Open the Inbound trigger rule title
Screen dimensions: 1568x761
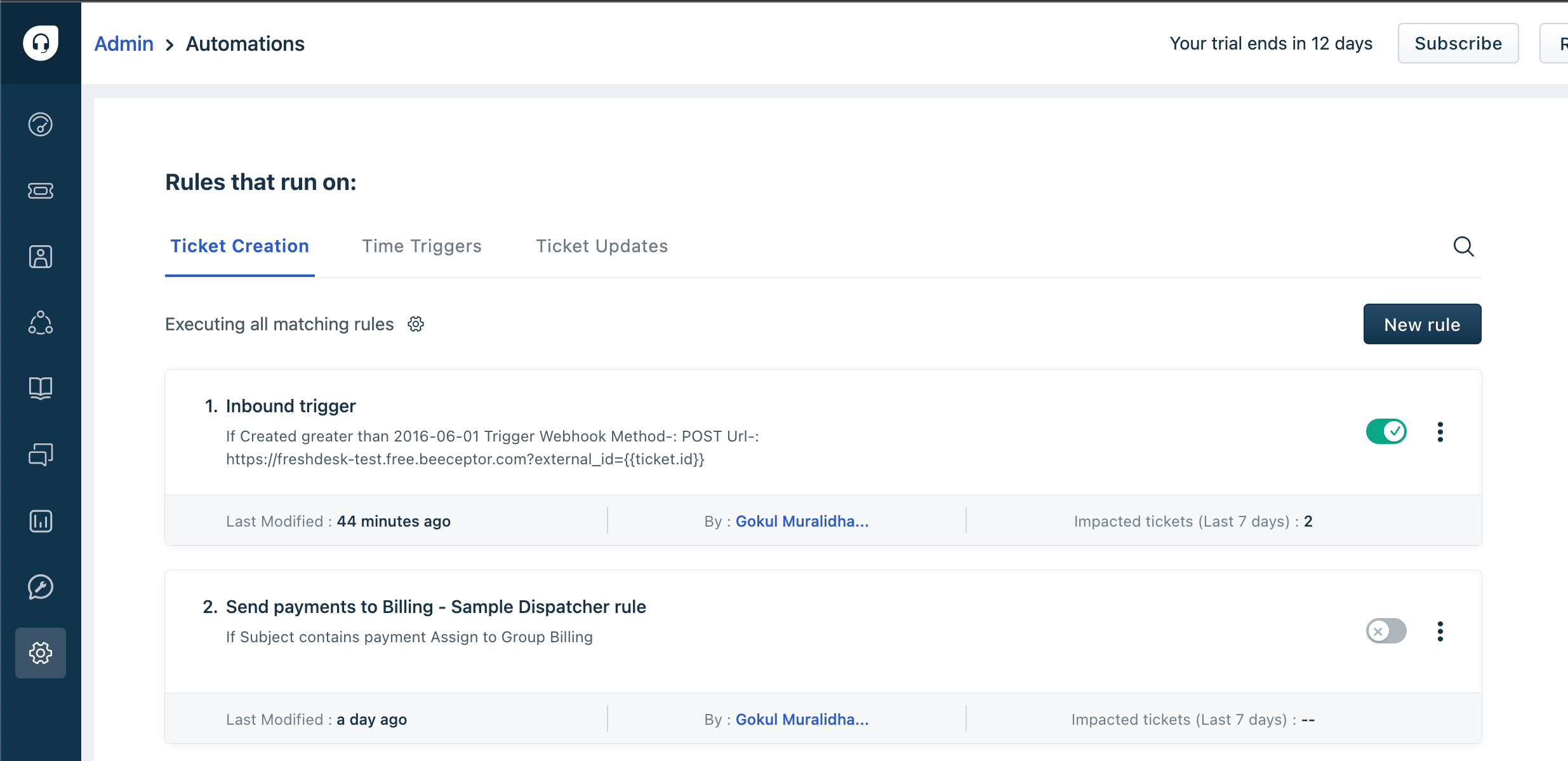(x=291, y=406)
